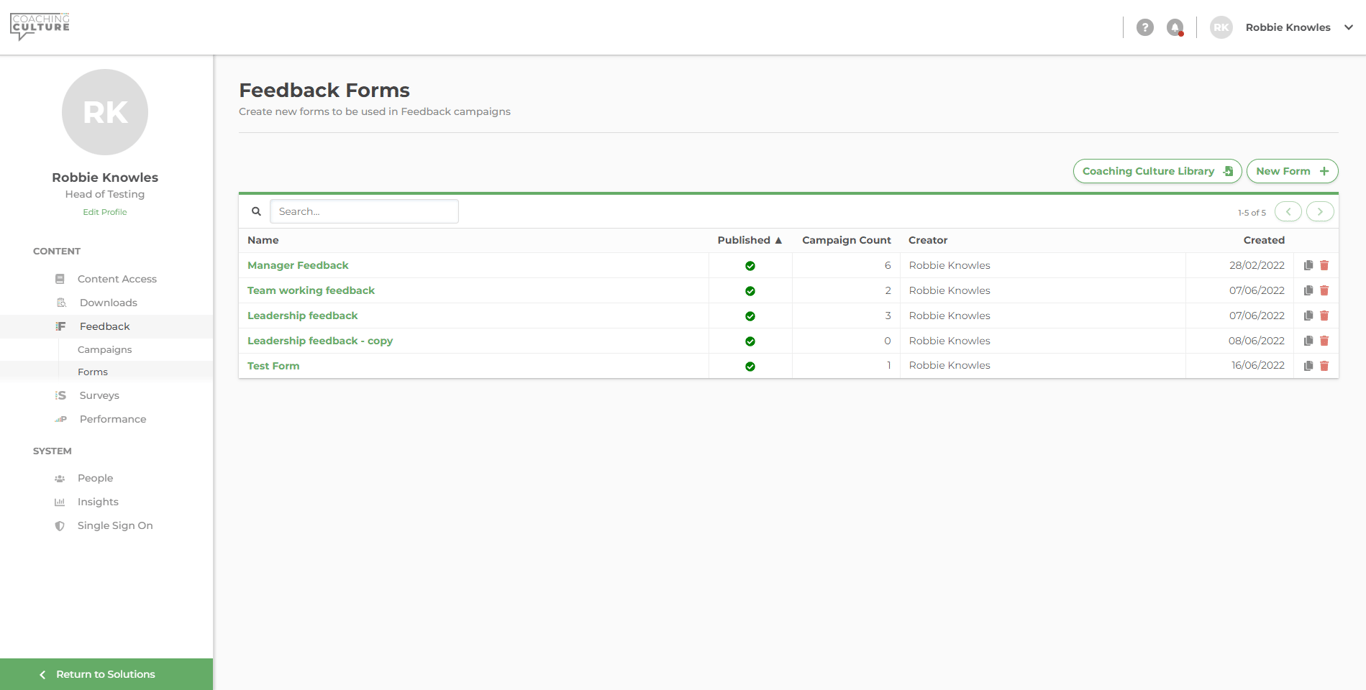This screenshot has height=690, width=1366.
Task: Click the Coaching Culture logo
Action: pyautogui.click(x=40, y=26)
